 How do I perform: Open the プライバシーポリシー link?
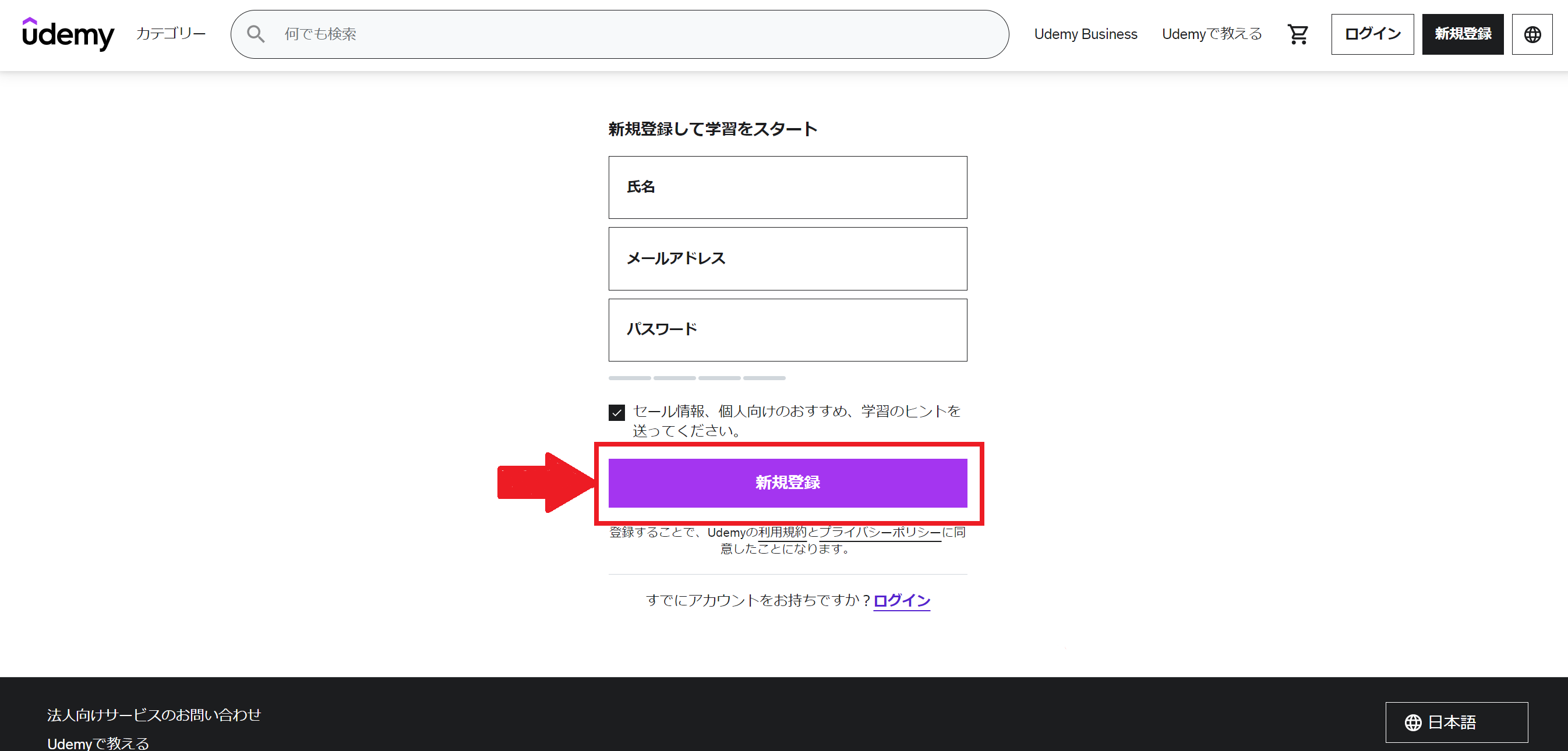(x=880, y=533)
